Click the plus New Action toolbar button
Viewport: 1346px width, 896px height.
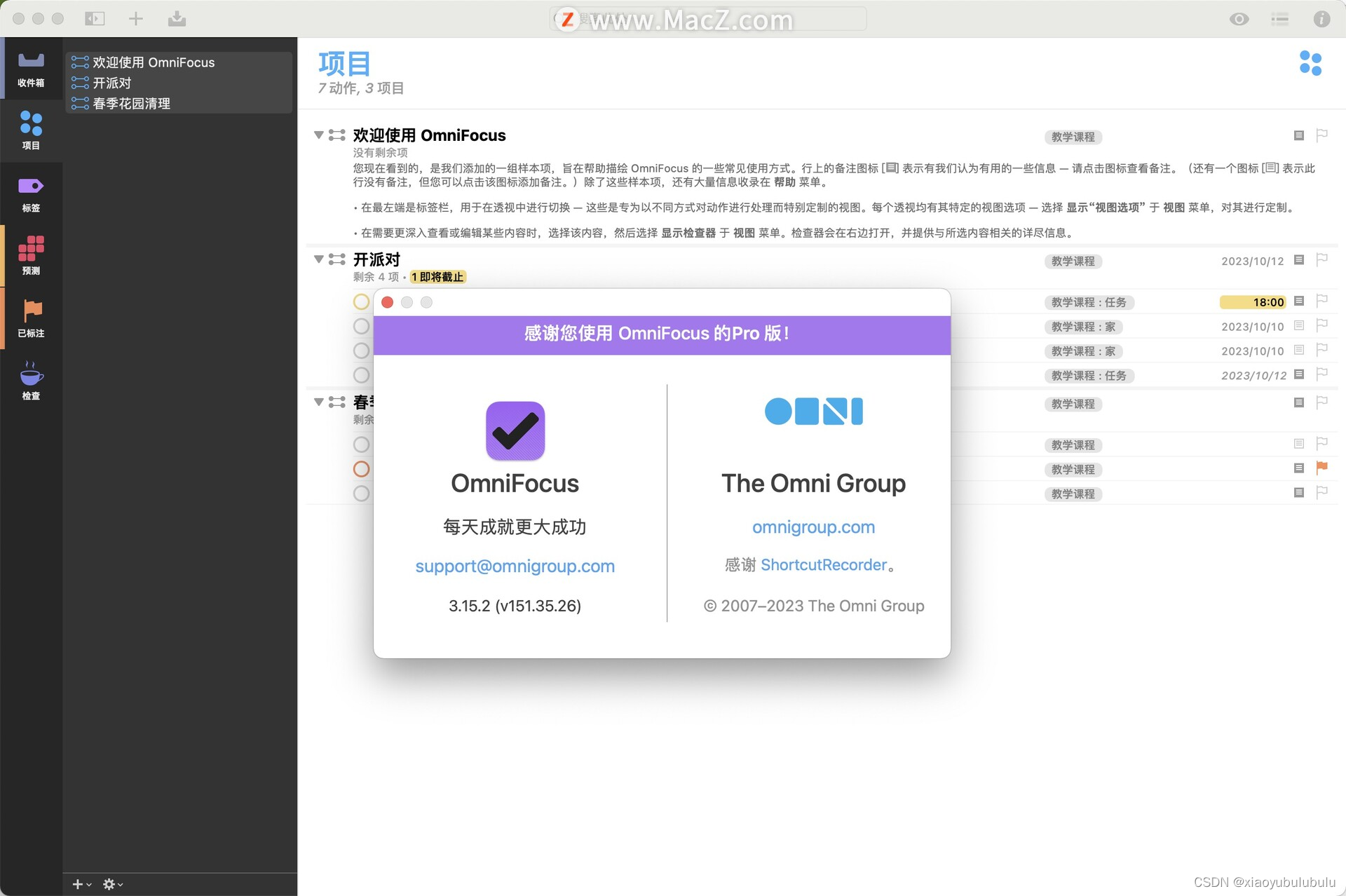click(x=136, y=19)
